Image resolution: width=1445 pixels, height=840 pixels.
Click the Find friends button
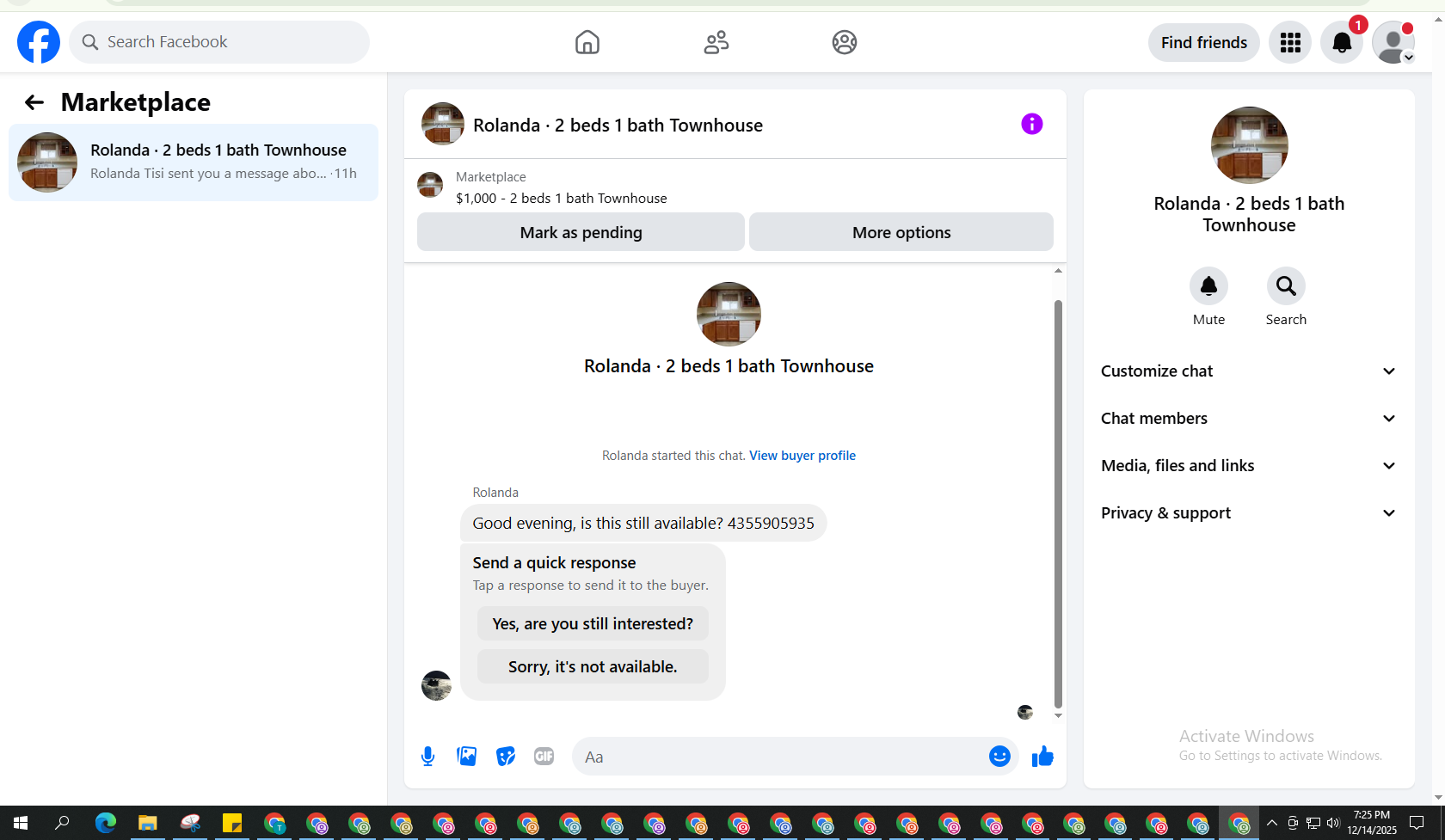1204,42
